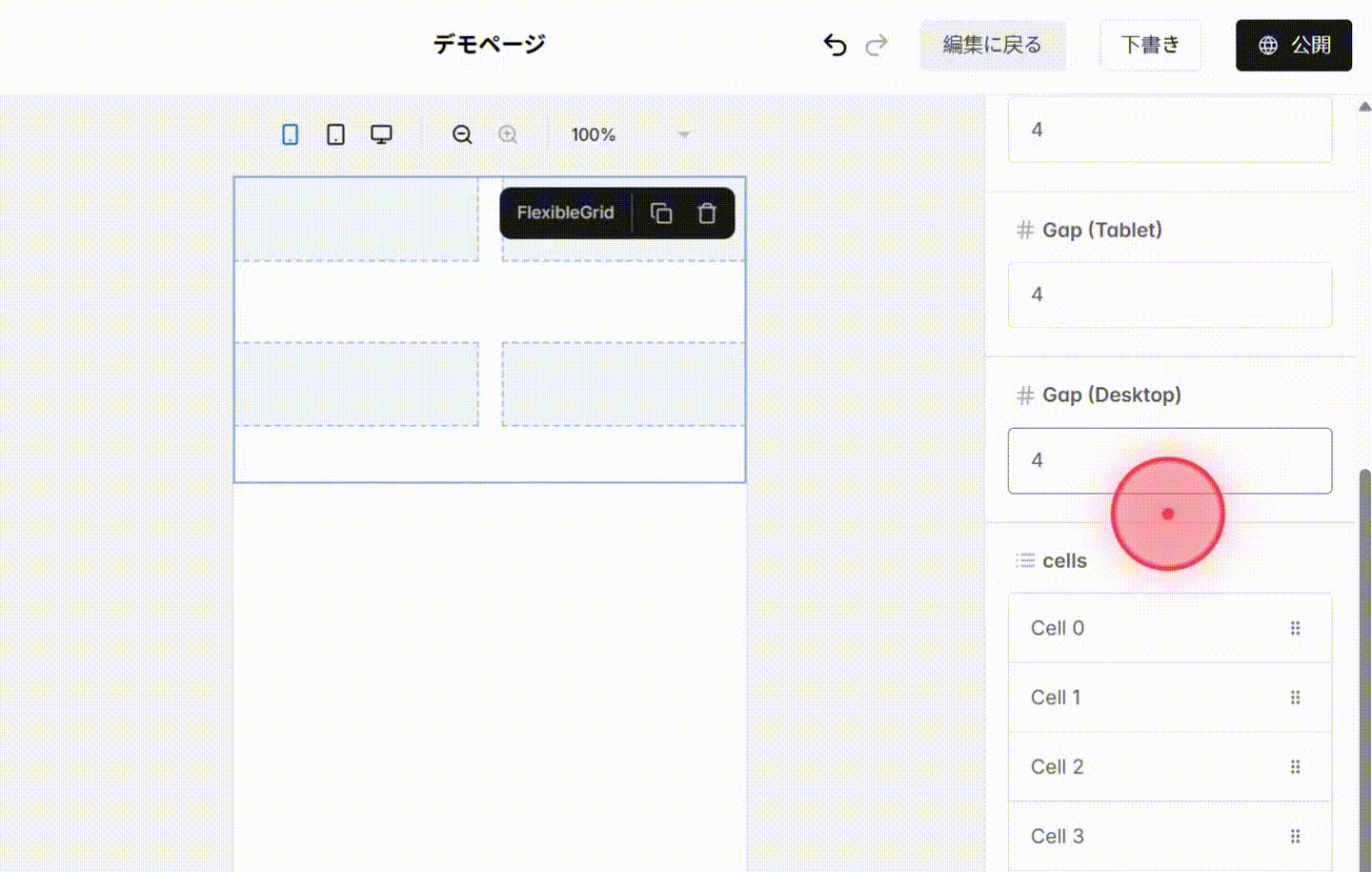Zoom out the canvas
The width and height of the screenshot is (1372, 872).
coord(462,134)
